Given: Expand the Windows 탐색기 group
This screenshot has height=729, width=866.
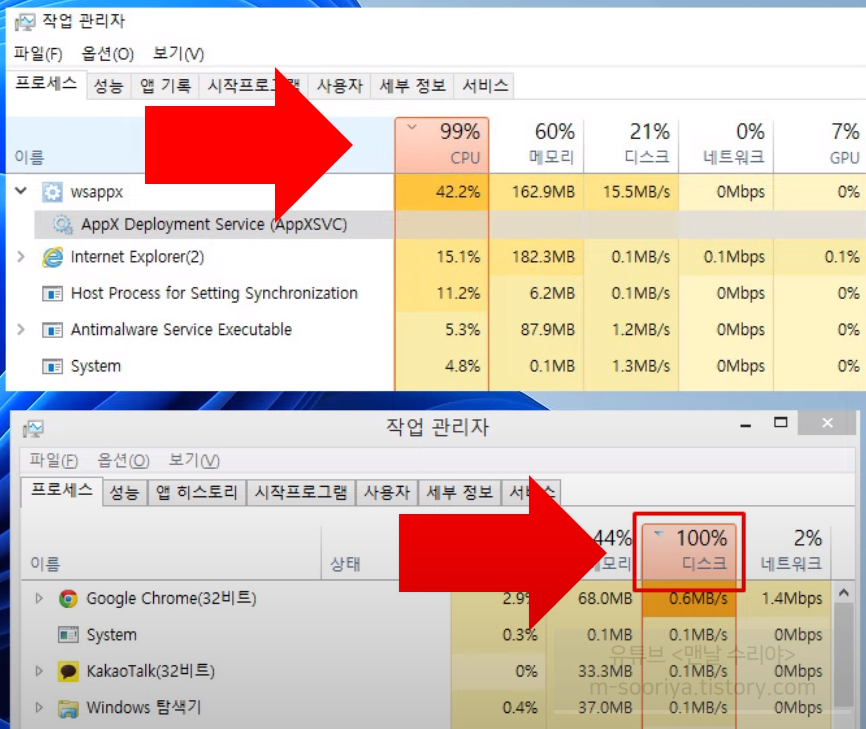Looking at the screenshot, I should (39, 707).
